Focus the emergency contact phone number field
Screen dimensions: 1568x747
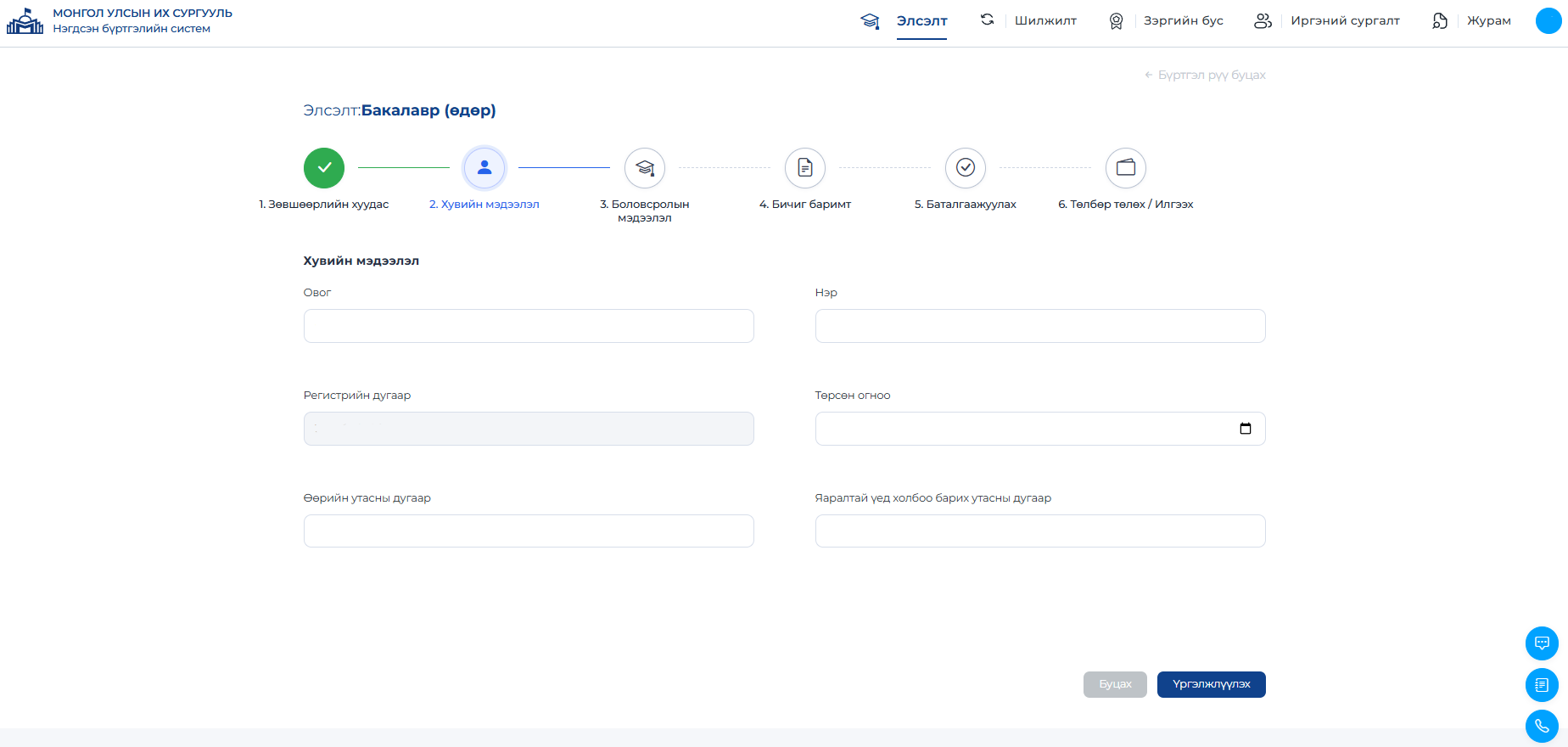click(x=1040, y=531)
